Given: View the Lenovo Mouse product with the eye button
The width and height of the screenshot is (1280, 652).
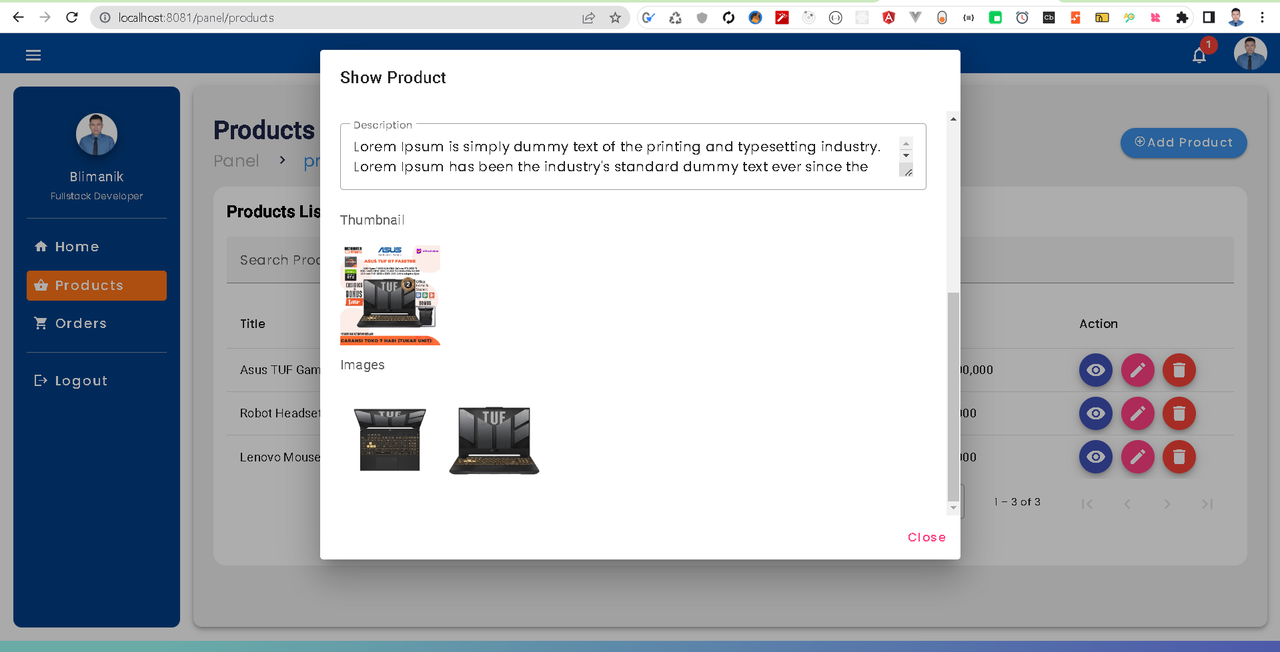Looking at the screenshot, I should [x=1096, y=457].
